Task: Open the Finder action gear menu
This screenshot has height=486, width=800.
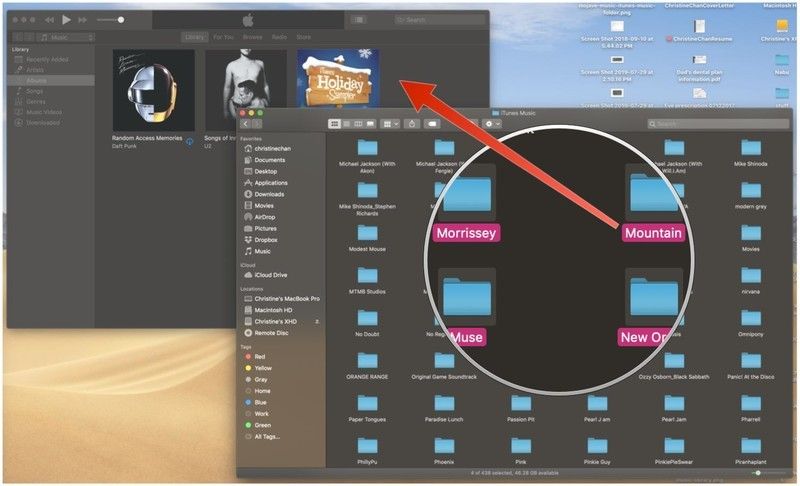Action: [490, 124]
